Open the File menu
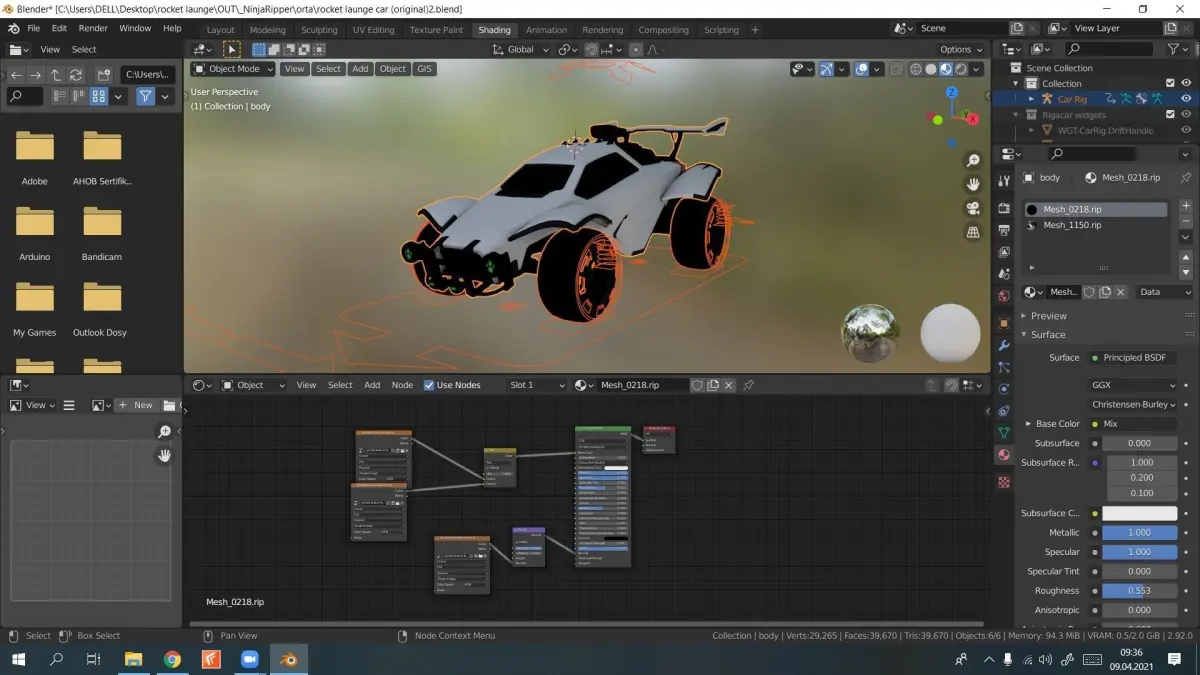 33,28
